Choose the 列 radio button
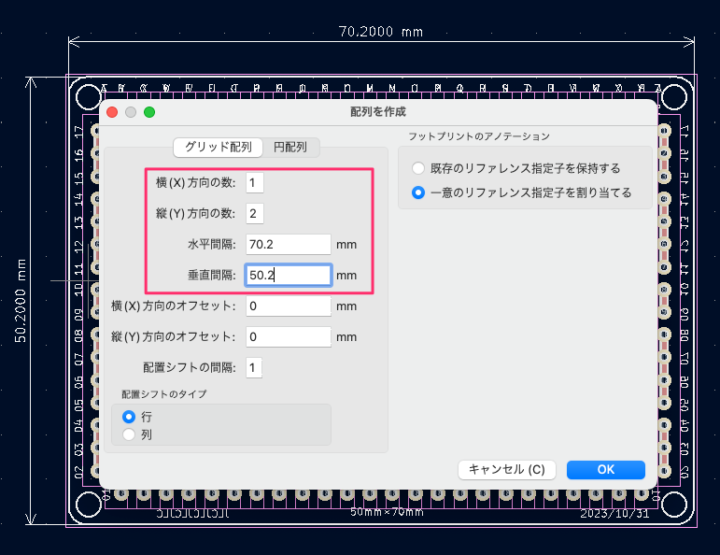 128,434
